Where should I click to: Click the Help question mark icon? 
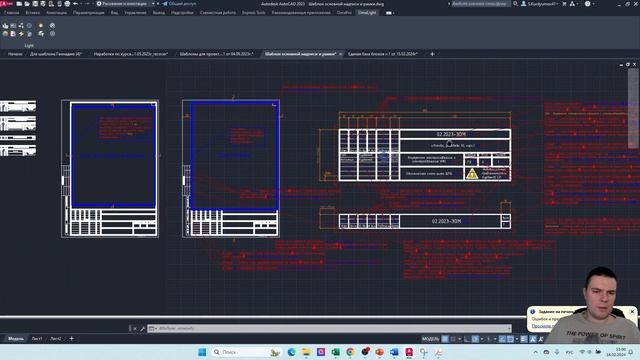(587, 4)
